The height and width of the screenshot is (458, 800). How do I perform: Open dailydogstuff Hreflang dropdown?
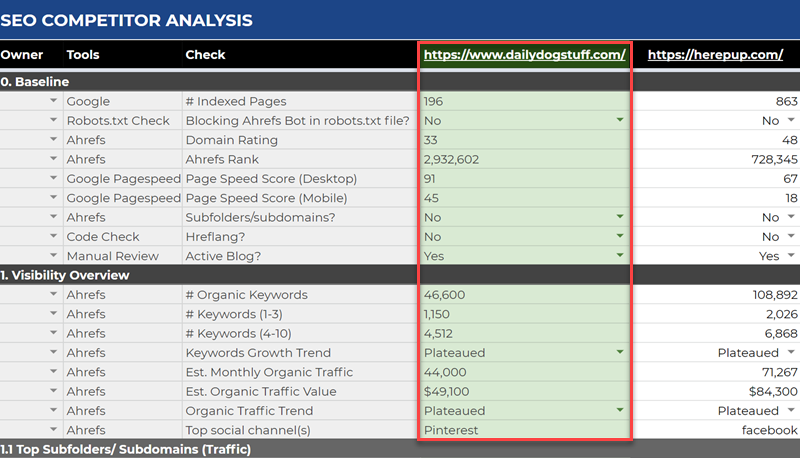[620, 237]
